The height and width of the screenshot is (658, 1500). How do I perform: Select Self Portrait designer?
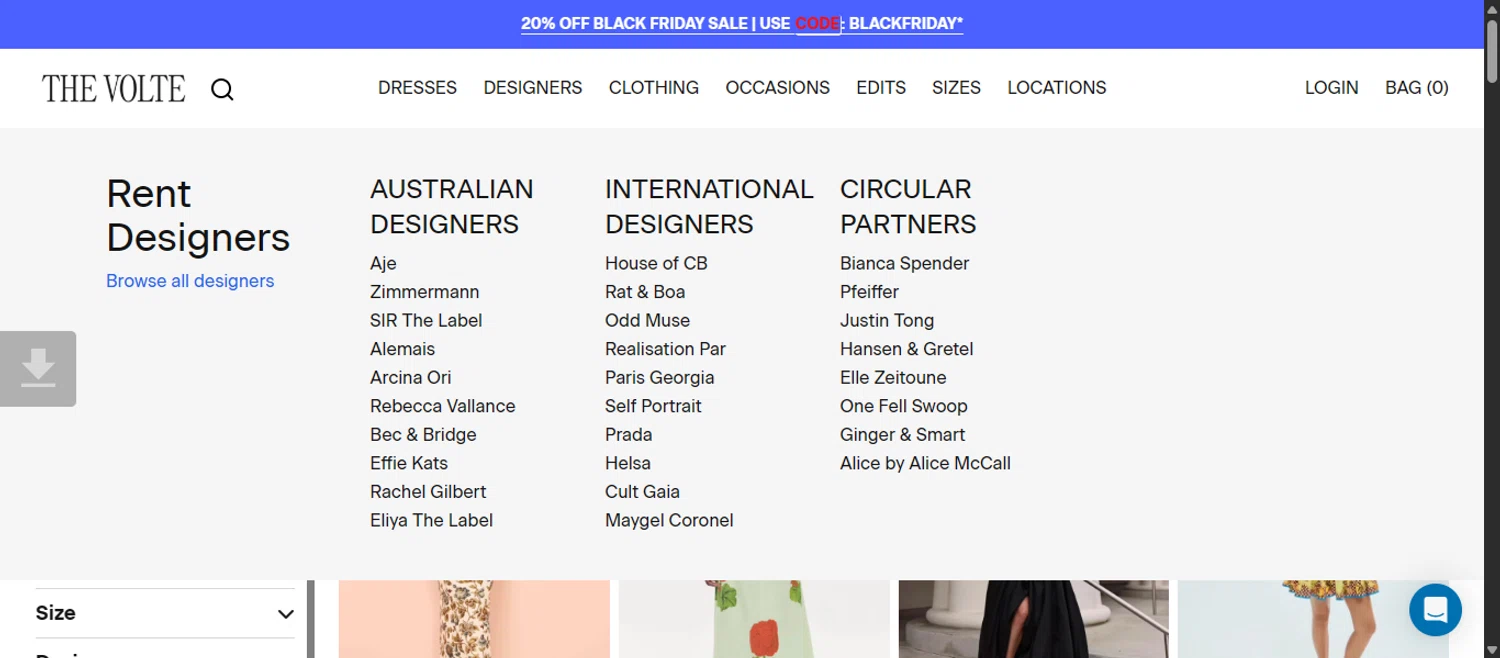(x=653, y=406)
